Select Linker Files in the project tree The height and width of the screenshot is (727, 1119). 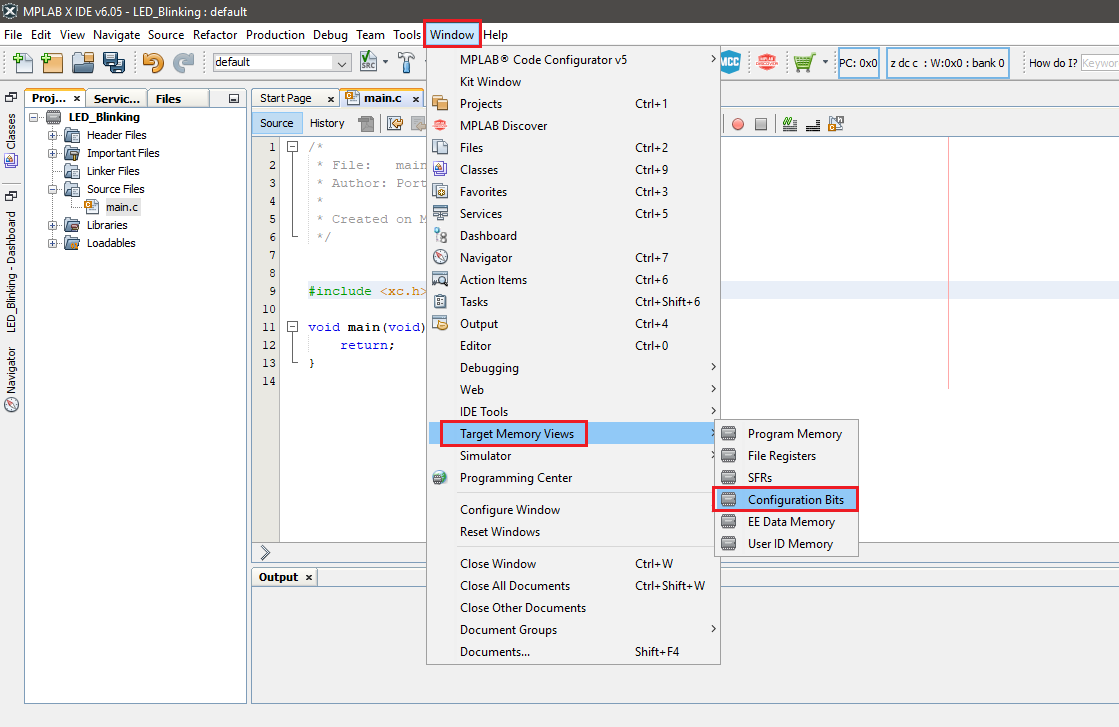coord(113,171)
